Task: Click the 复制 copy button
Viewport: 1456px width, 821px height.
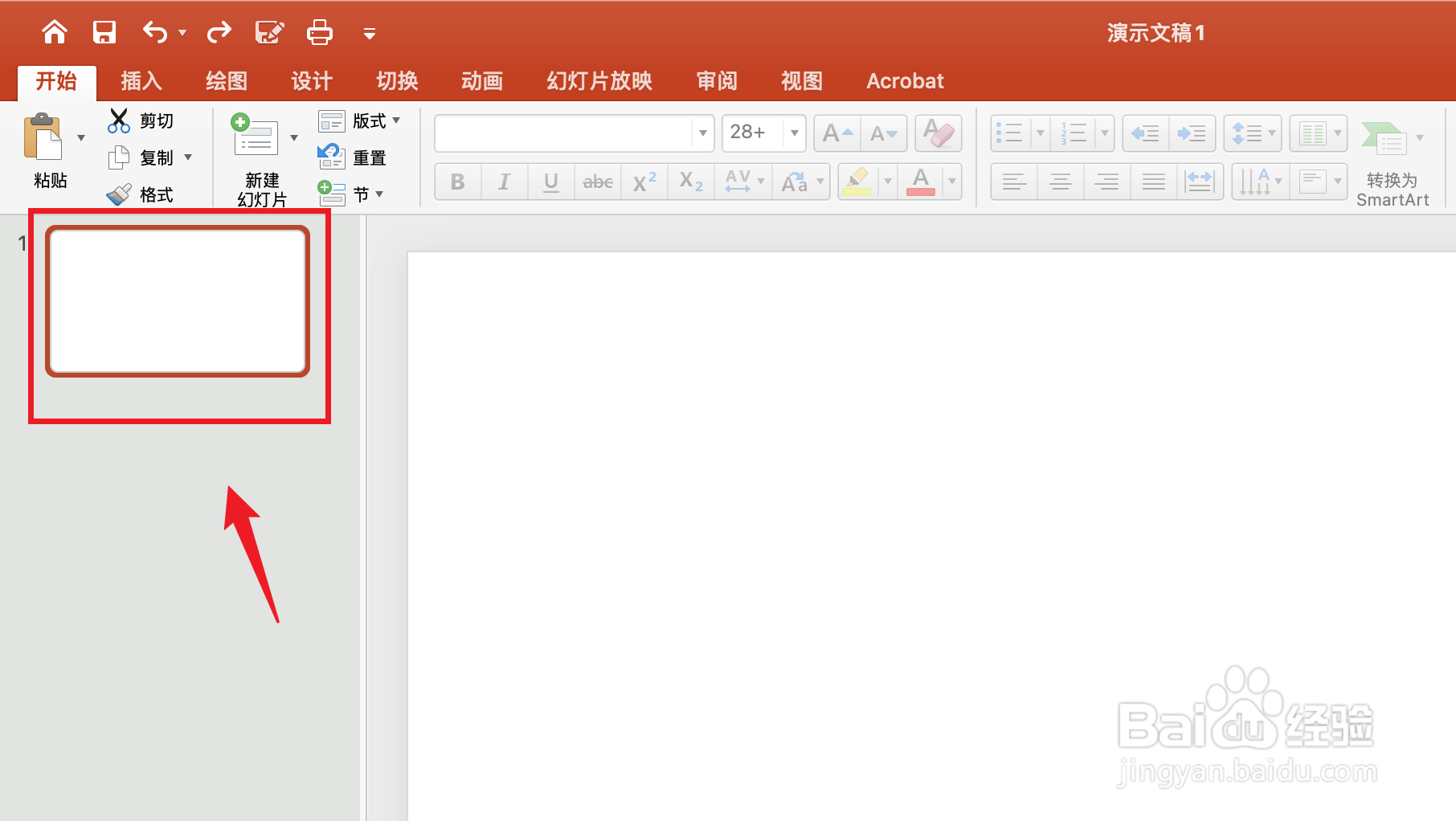Action: (x=141, y=157)
